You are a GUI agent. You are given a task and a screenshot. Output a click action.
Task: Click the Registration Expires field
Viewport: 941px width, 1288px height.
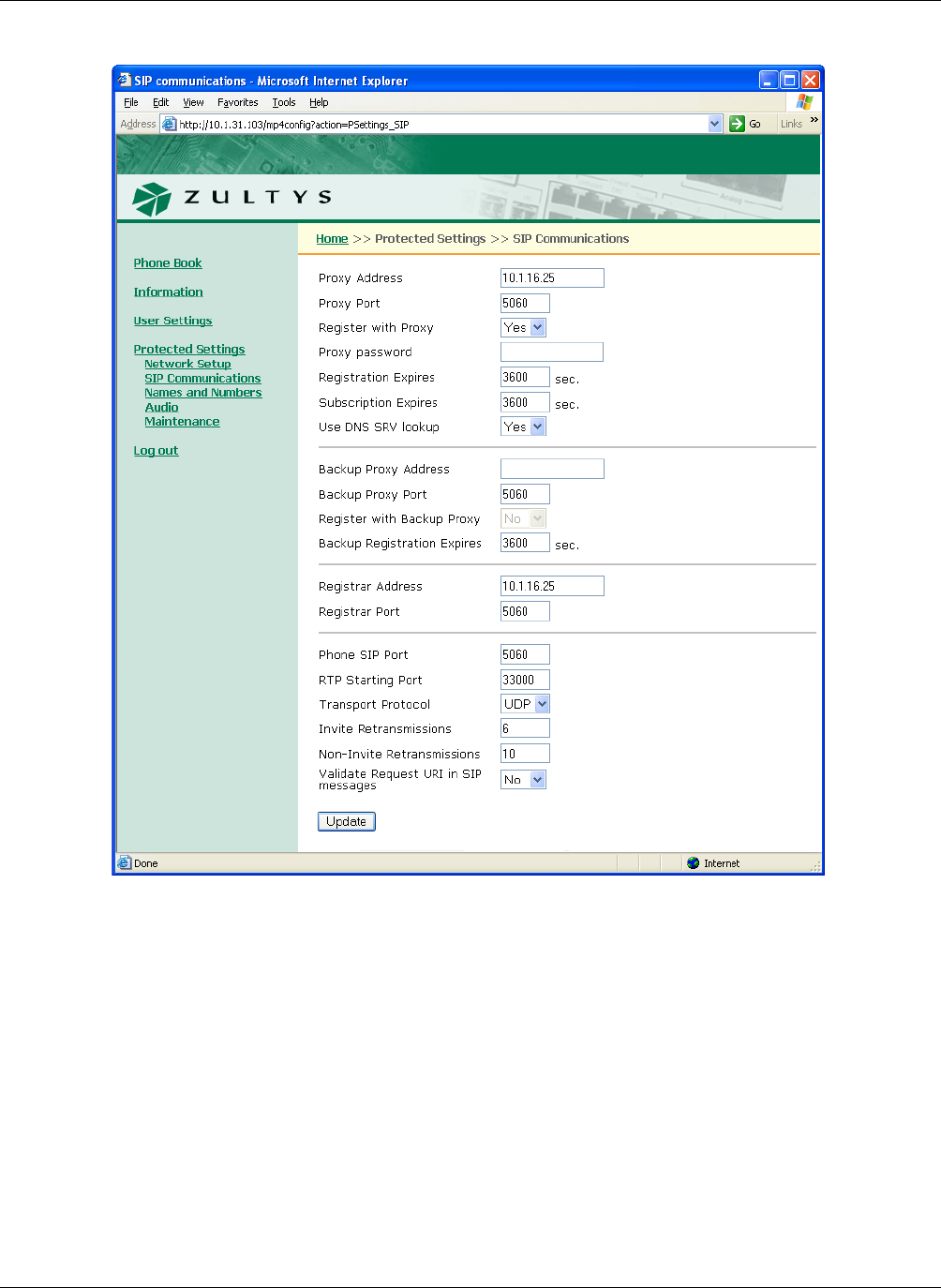pos(525,377)
